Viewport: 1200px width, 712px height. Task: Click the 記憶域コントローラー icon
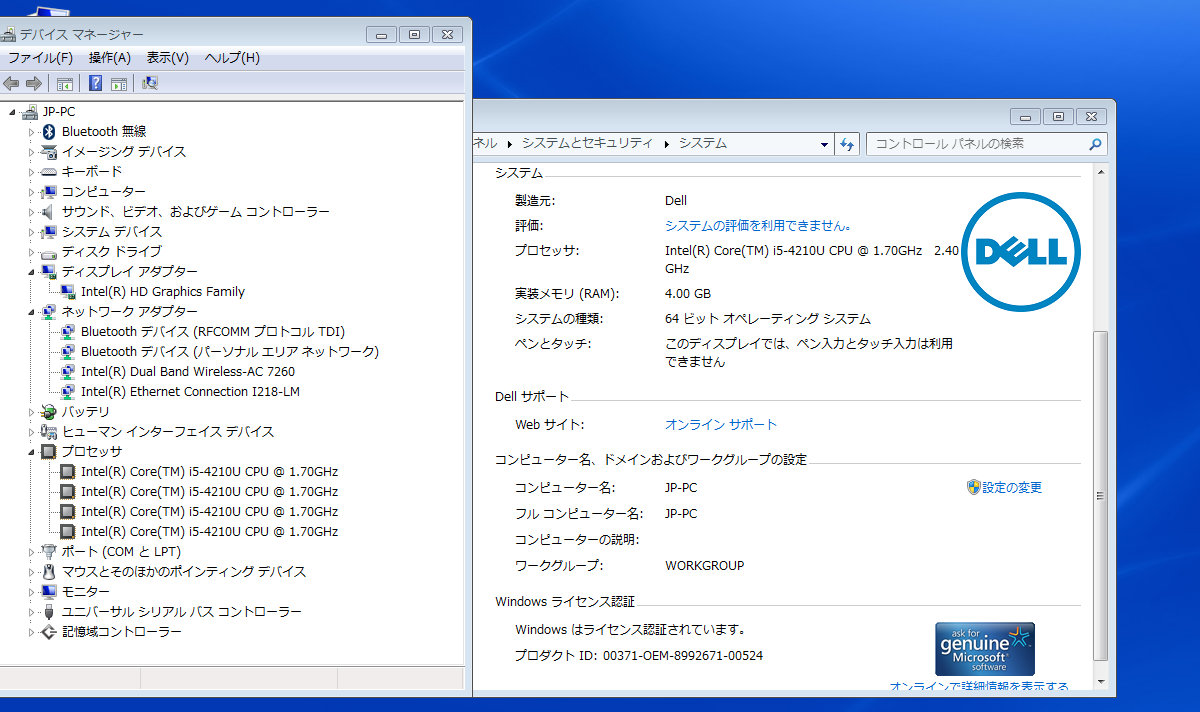tap(49, 631)
